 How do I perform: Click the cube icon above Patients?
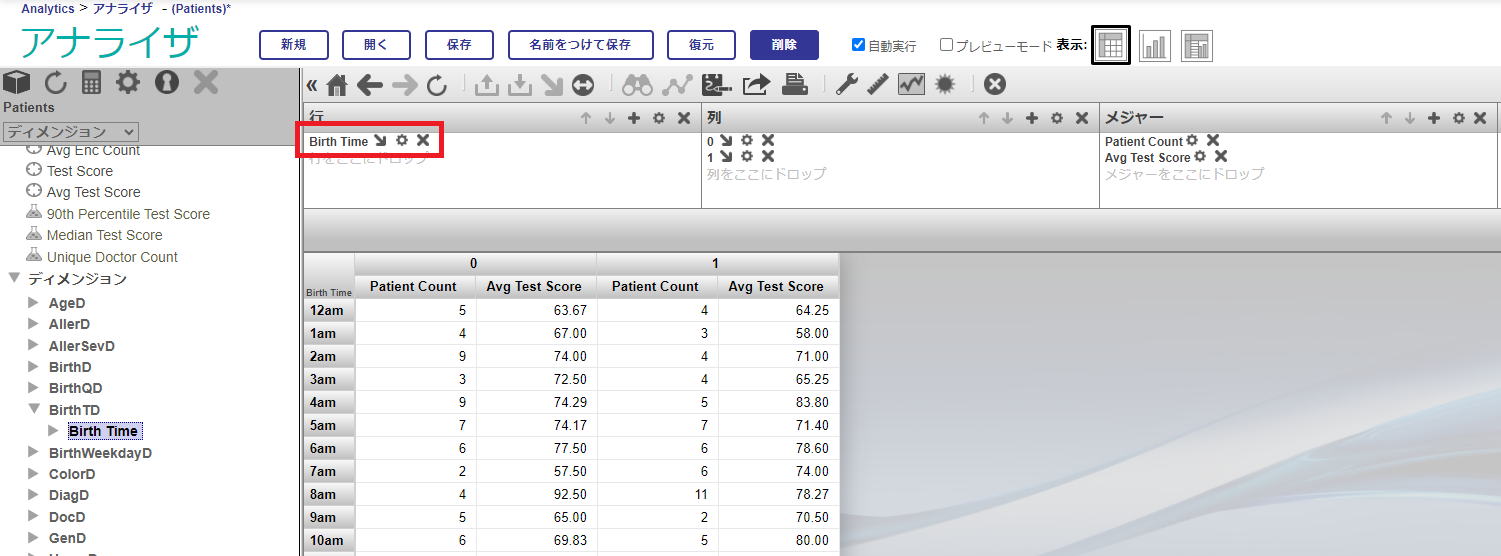pos(17,83)
